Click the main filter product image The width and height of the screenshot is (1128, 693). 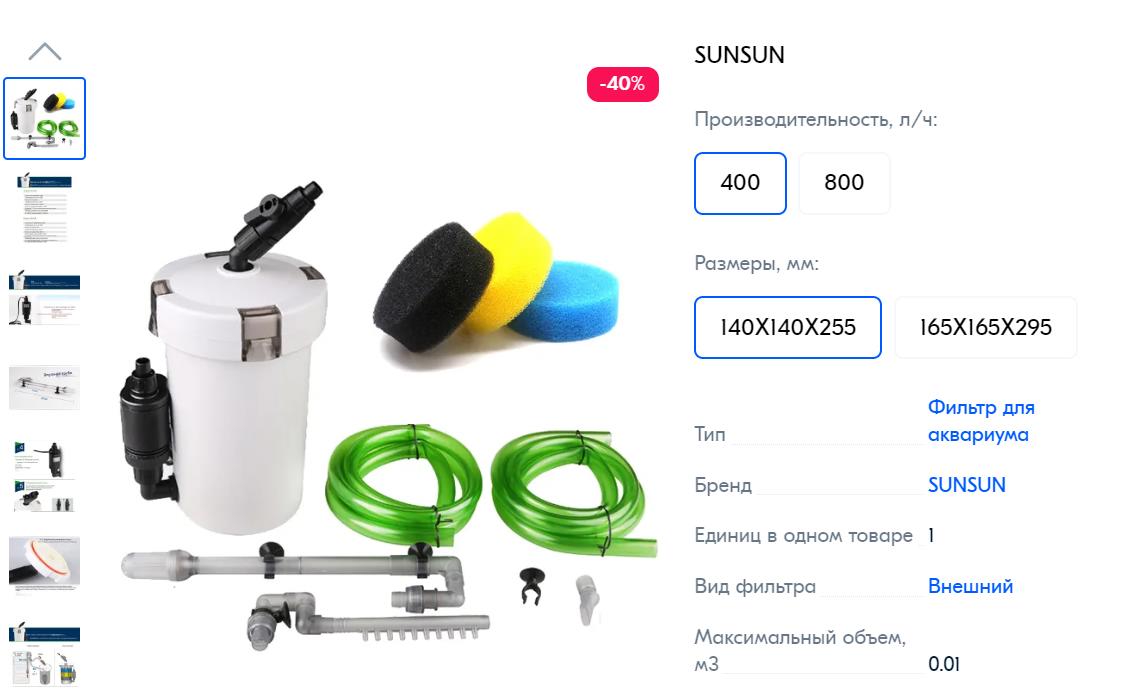(388, 410)
